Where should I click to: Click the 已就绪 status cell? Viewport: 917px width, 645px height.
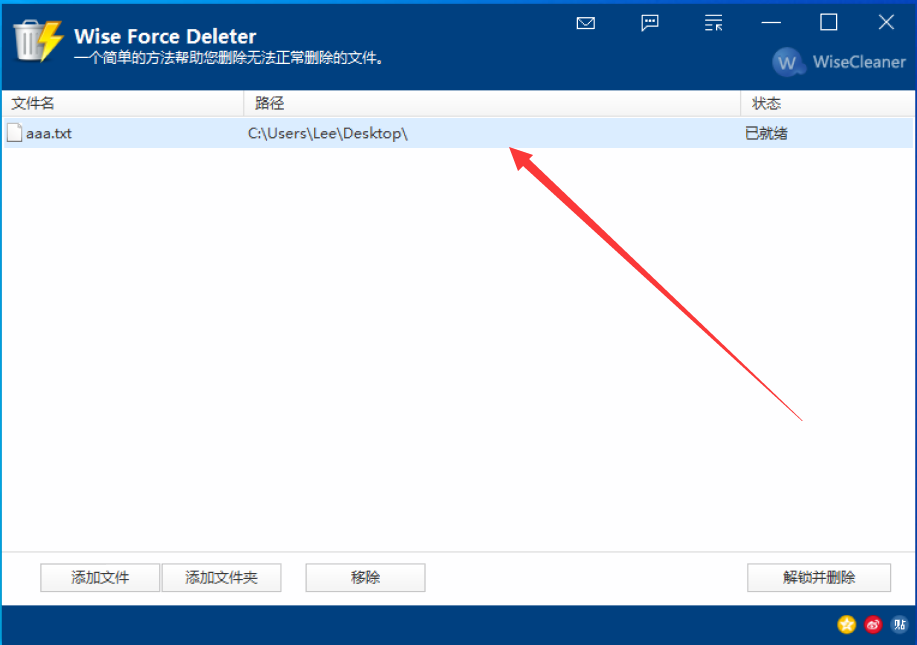click(766, 133)
